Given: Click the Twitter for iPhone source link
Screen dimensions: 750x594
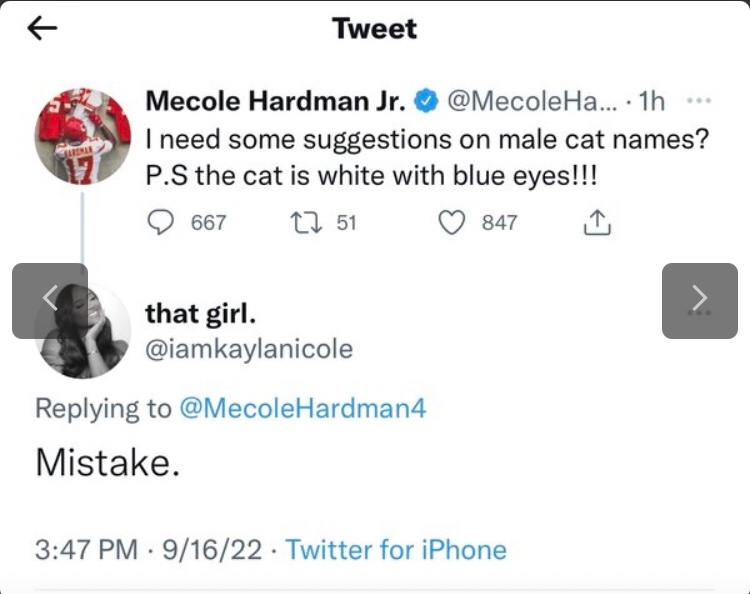Looking at the screenshot, I should coord(396,549).
